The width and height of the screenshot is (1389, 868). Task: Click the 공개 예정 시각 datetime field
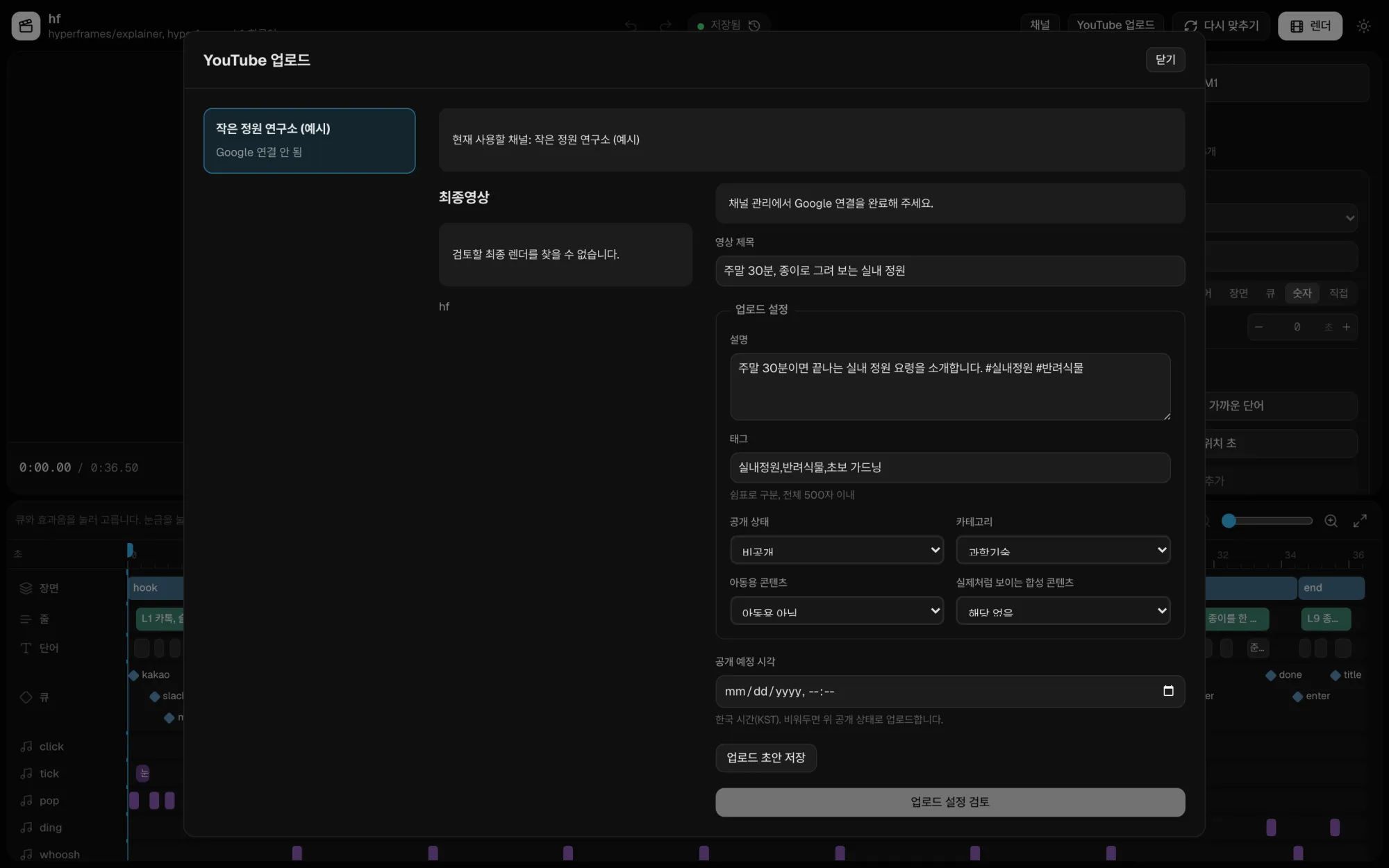pos(950,692)
